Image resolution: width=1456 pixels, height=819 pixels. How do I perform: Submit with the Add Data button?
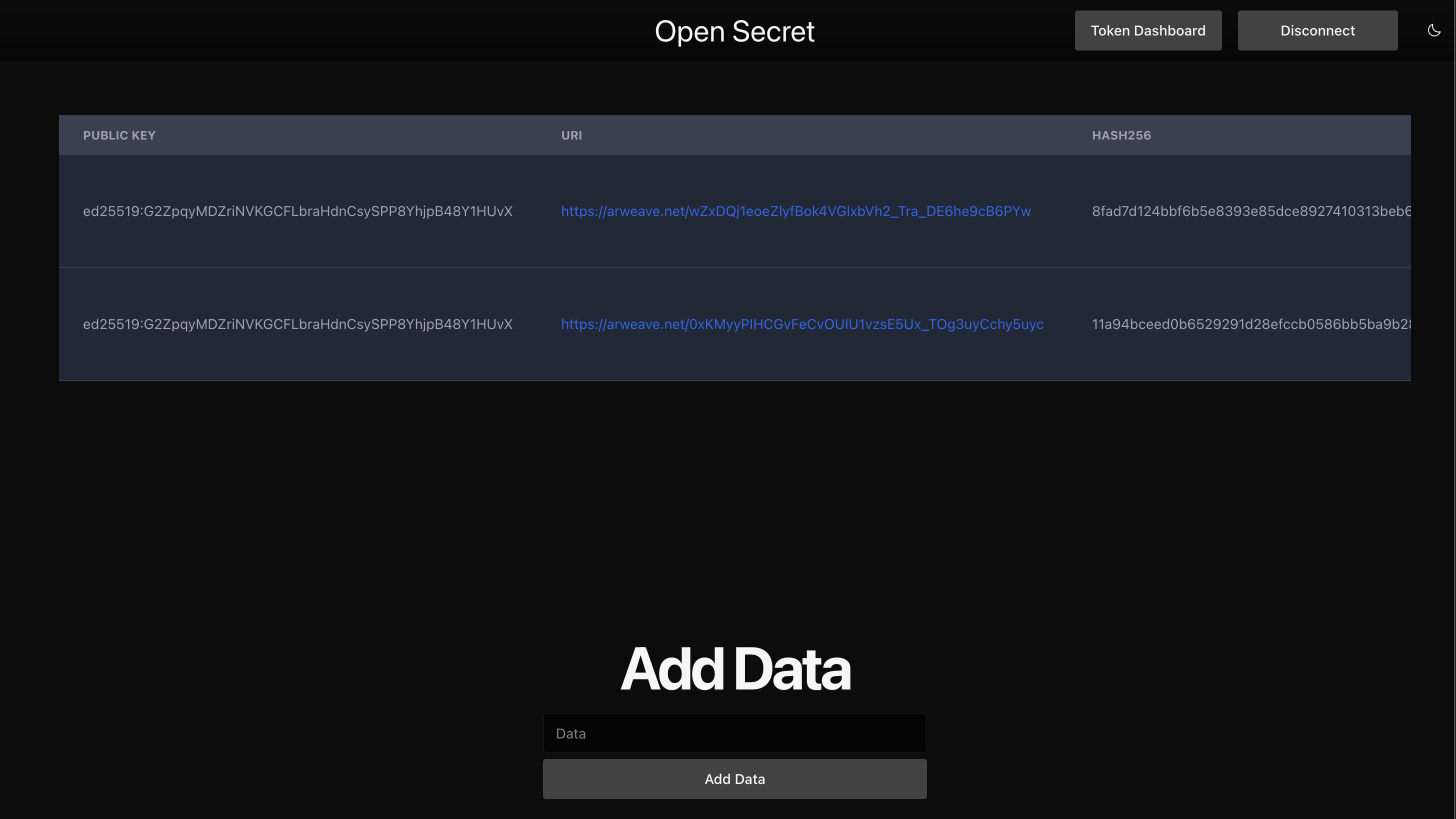click(734, 779)
